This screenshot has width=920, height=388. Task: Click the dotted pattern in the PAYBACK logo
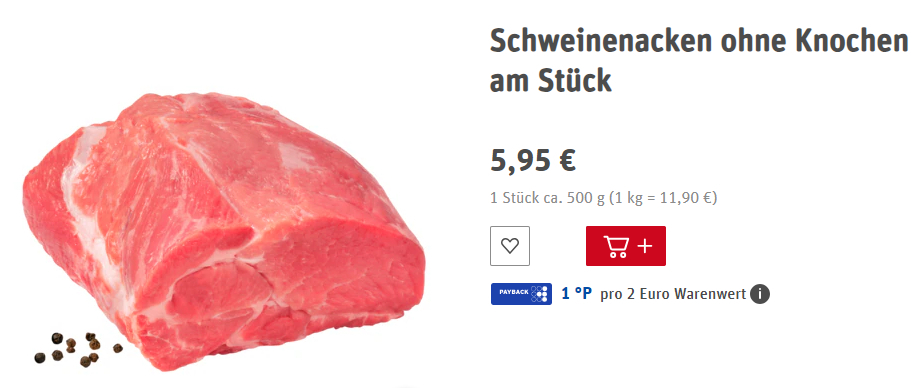[x=539, y=293]
